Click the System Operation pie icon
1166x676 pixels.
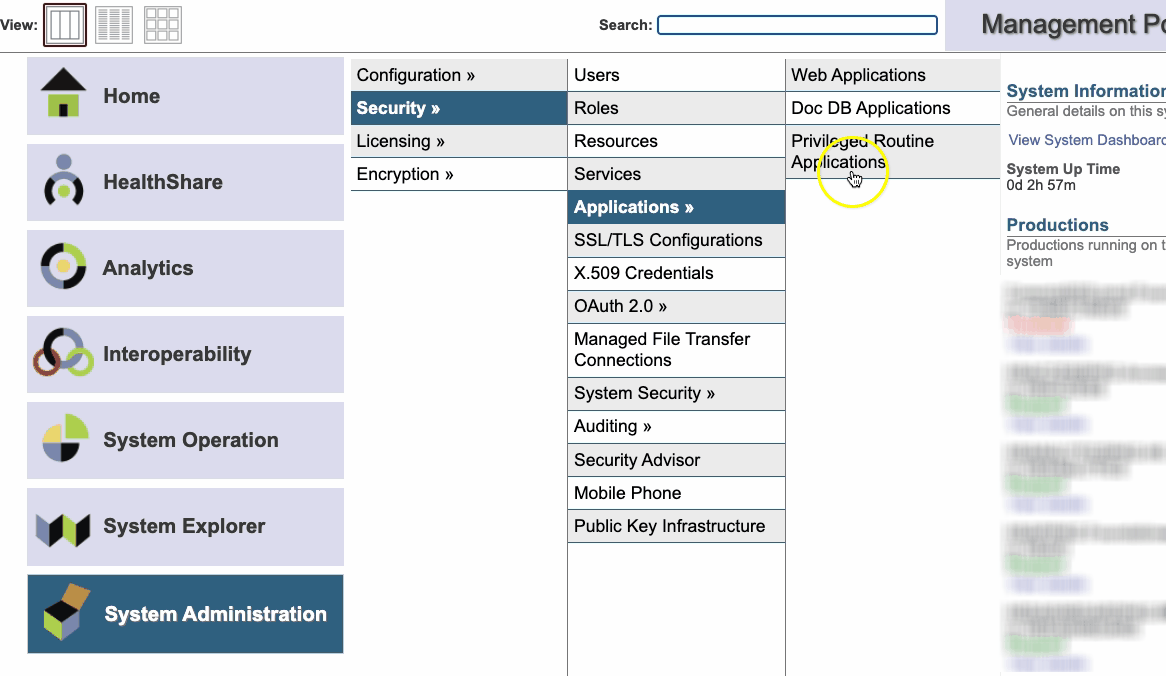coord(65,438)
